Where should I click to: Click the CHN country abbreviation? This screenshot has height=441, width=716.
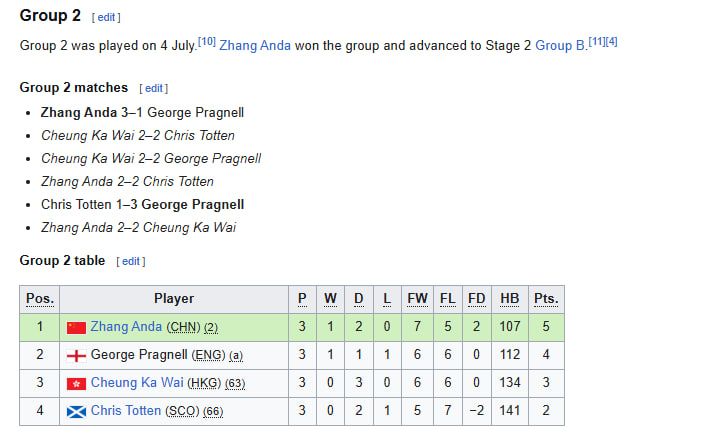[183, 327]
